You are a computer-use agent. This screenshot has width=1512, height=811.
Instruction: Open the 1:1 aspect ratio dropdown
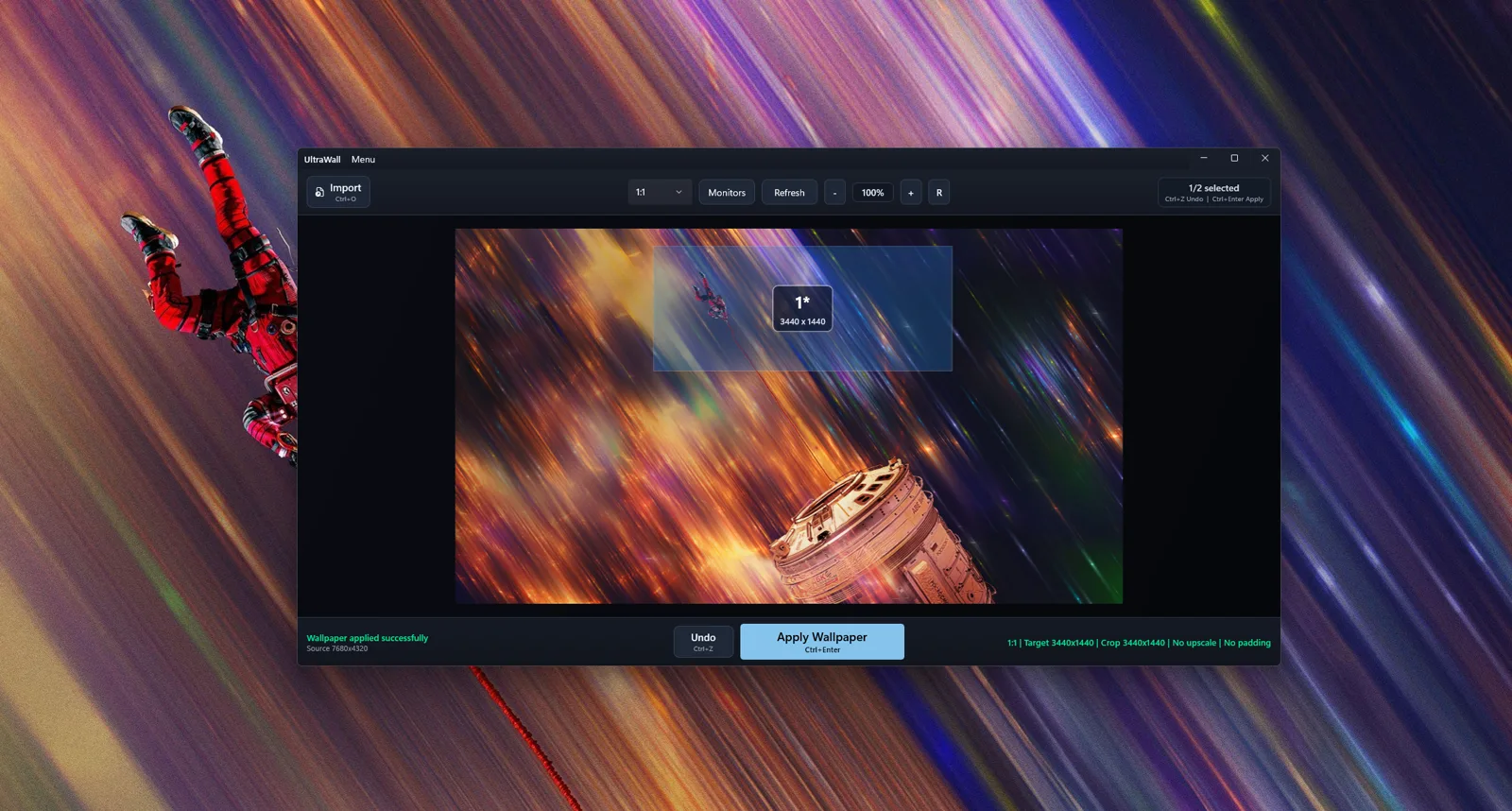tap(660, 192)
